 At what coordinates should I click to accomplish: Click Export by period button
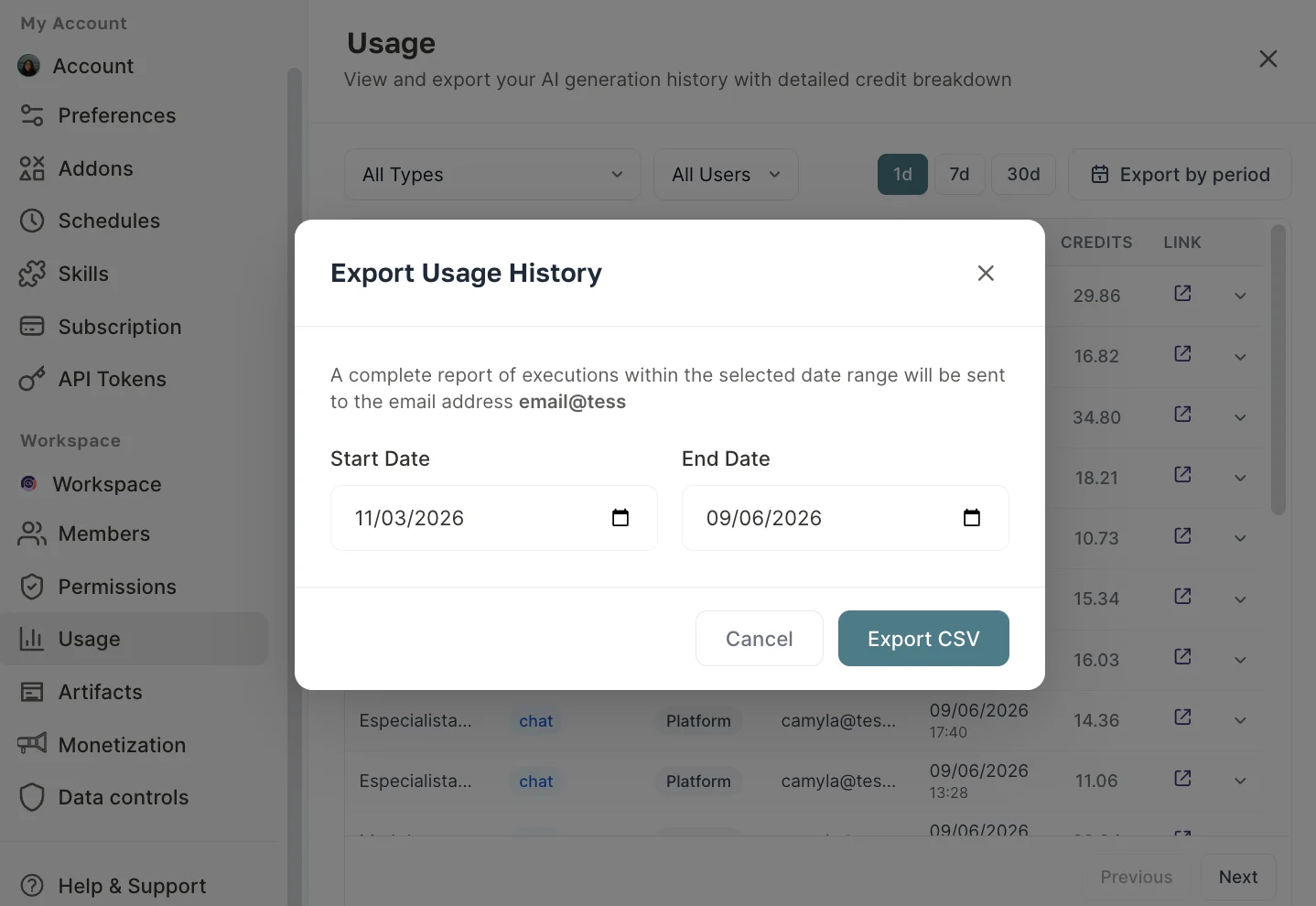pos(1180,174)
